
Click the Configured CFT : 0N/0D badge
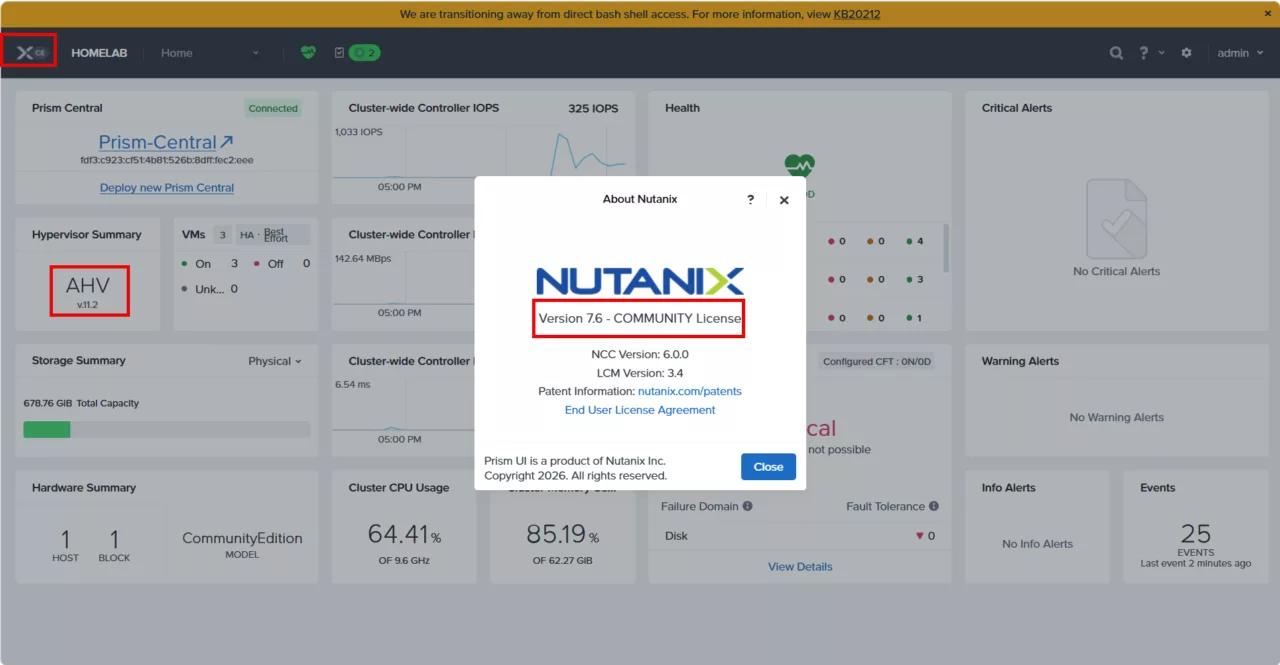[x=878, y=361]
